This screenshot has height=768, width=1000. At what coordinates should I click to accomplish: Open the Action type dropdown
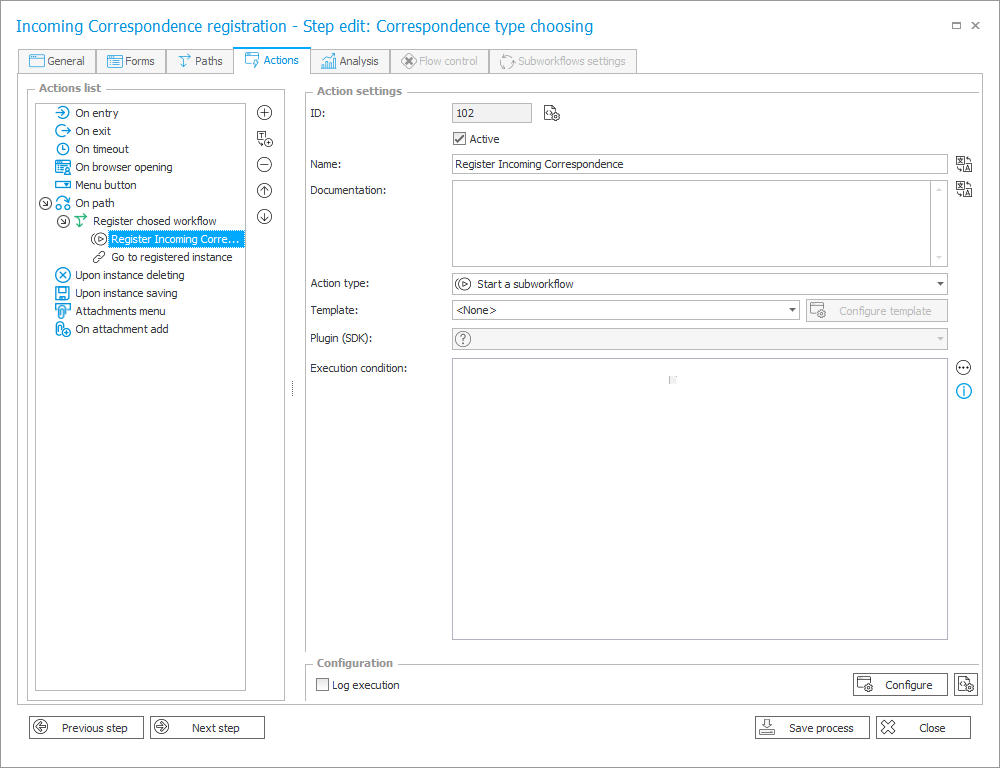coord(938,283)
